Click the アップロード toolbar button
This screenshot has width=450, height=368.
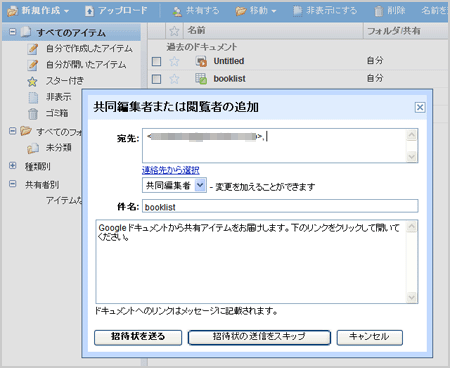coord(116,11)
